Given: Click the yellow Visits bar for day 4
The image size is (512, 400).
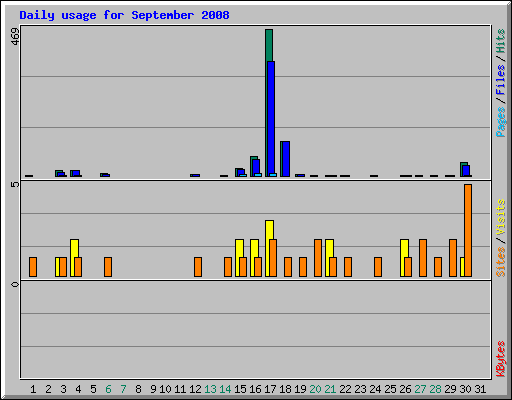Looking at the screenshot, I should pyautogui.click(x=74, y=248).
